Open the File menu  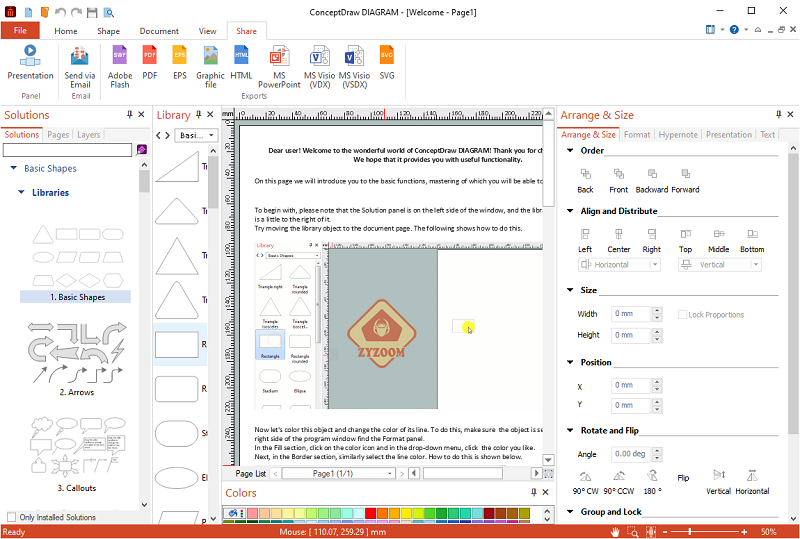click(x=20, y=31)
